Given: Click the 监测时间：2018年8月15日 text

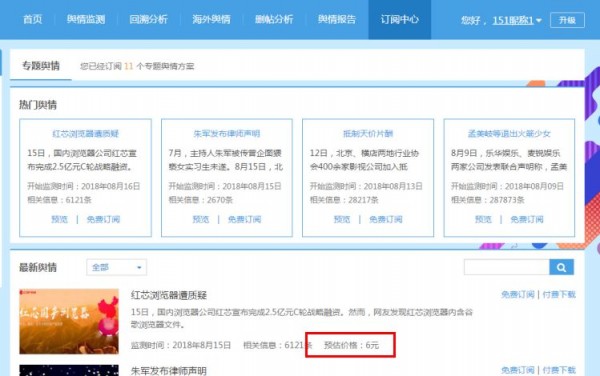Looking at the screenshot, I should pyautogui.click(x=181, y=345).
